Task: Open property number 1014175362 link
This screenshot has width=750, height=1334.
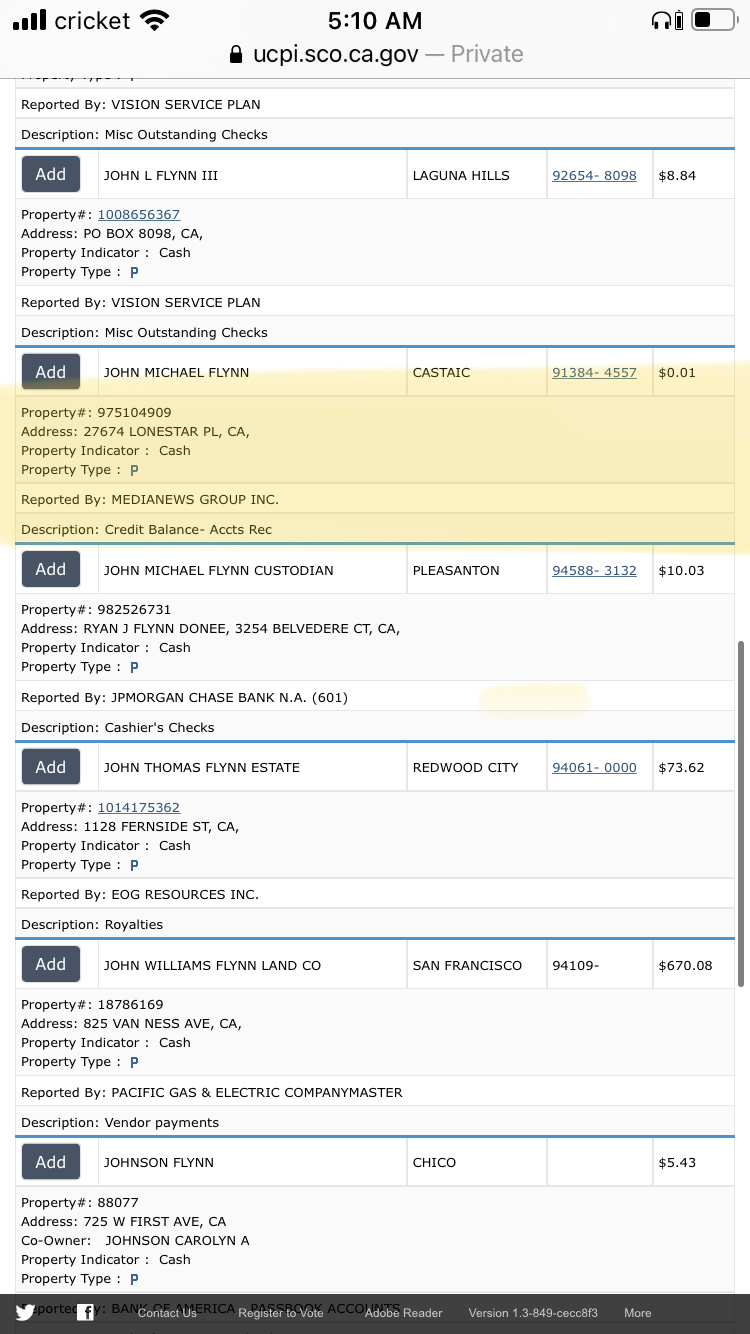Action: pos(139,808)
